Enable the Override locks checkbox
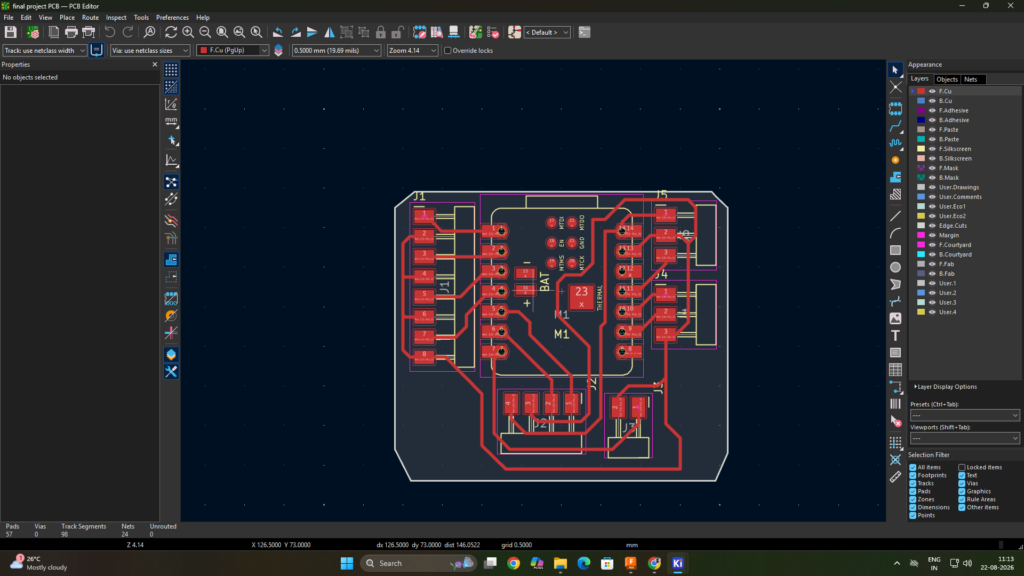Viewport: 1024px width, 576px height. (448, 50)
